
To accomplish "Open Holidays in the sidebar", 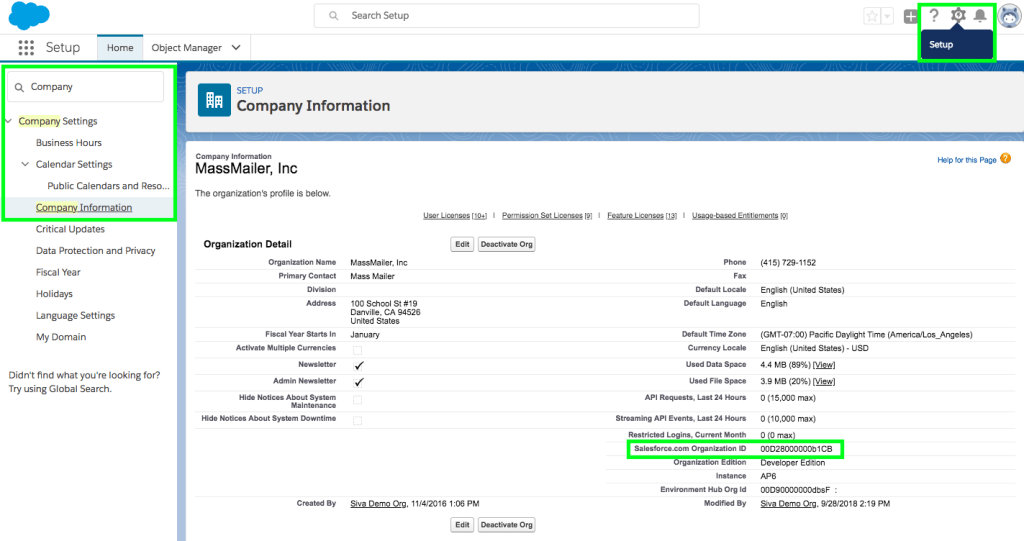I will (x=54, y=293).
